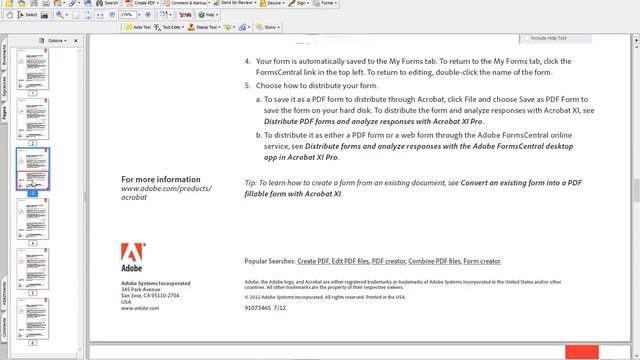Image resolution: width=640 pixels, height=360 pixels.
Task: Select page 1 thumbnail
Action: (33, 69)
